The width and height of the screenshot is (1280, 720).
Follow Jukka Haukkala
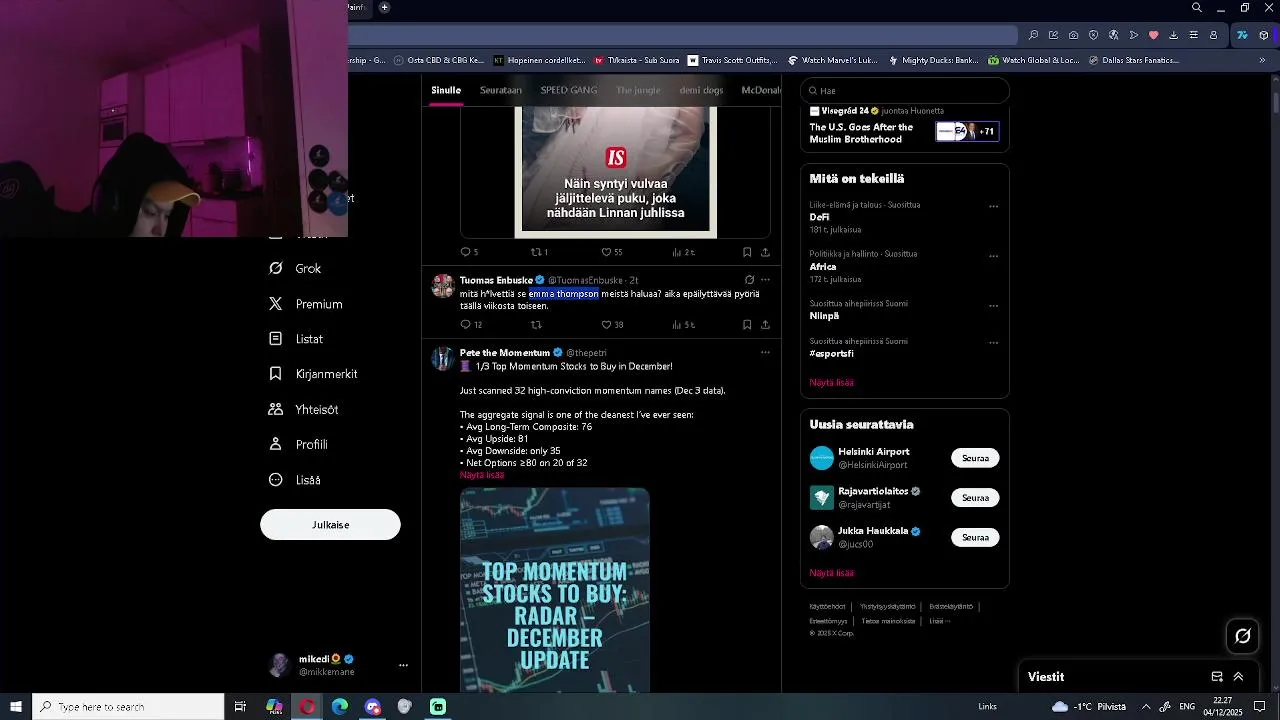(x=975, y=538)
